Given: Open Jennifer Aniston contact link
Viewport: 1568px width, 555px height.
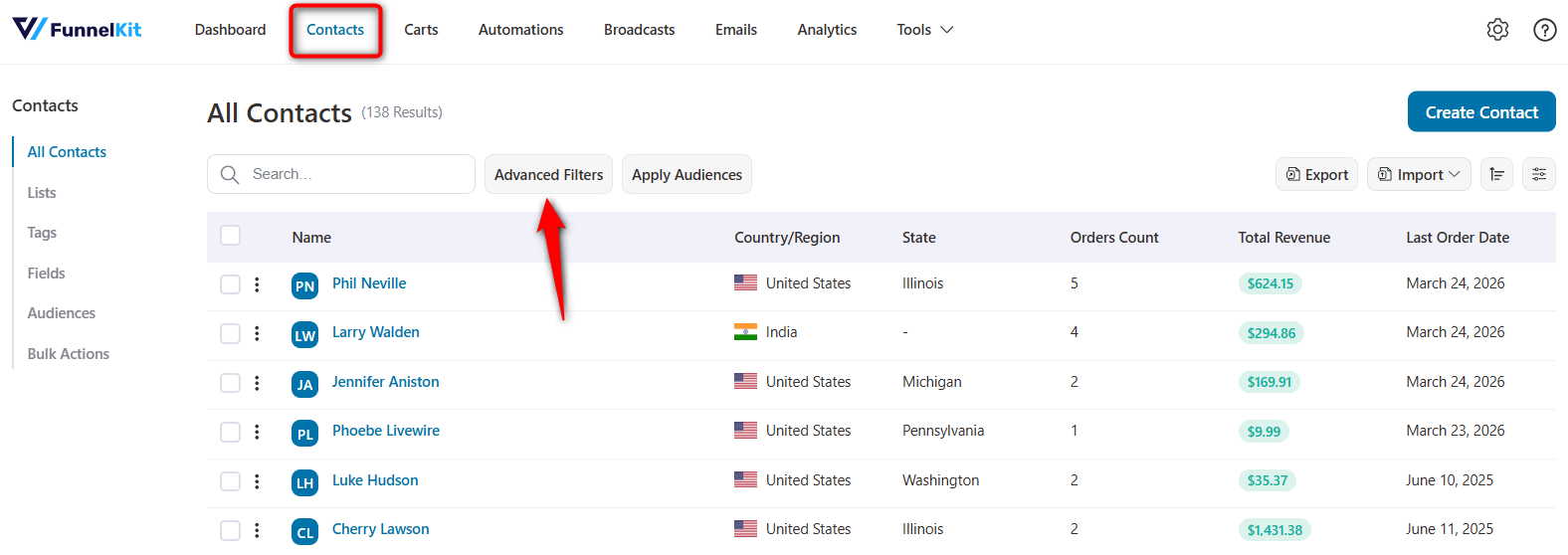Looking at the screenshot, I should pyautogui.click(x=386, y=382).
